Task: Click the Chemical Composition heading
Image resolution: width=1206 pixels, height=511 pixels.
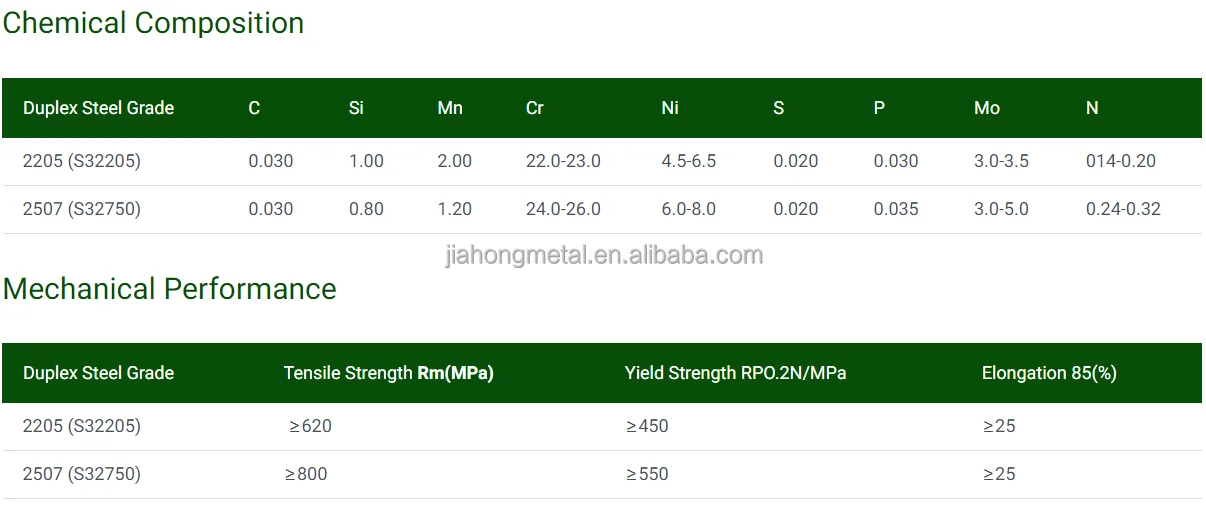Action: (x=153, y=23)
